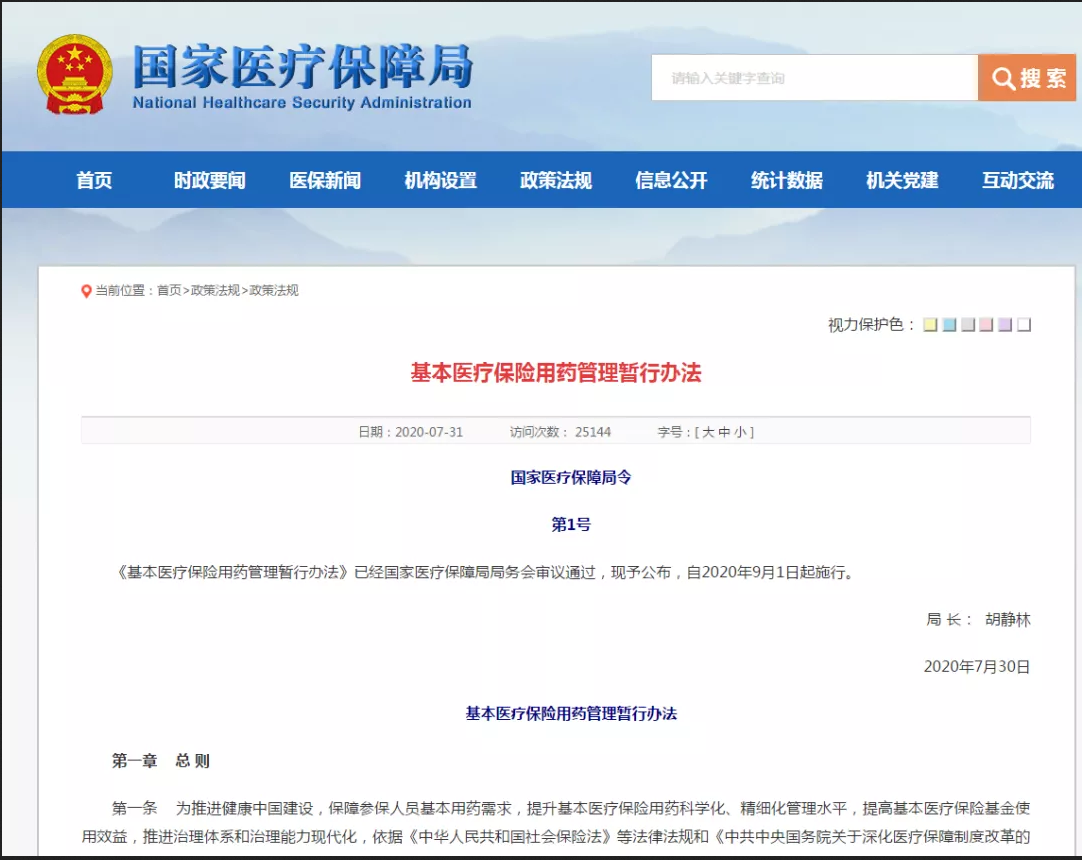Click the red title 基本医疗保险用药管理暂行办法
Viewport: 1082px width, 860px height.
(x=556, y=373)
